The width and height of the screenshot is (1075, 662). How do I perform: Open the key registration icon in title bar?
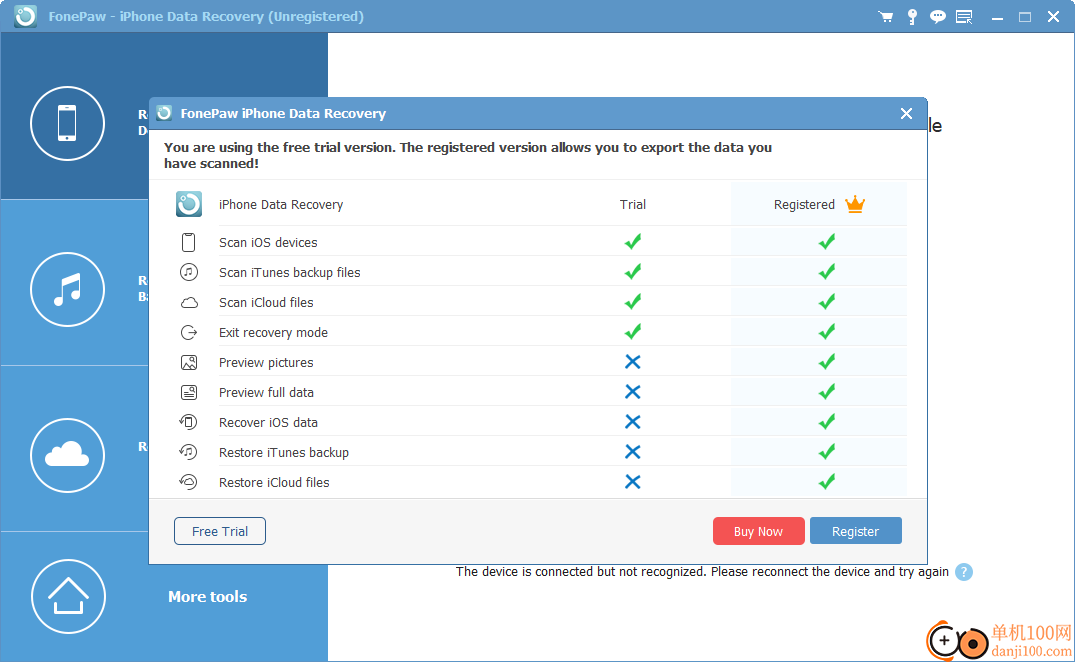click(912, 16)
